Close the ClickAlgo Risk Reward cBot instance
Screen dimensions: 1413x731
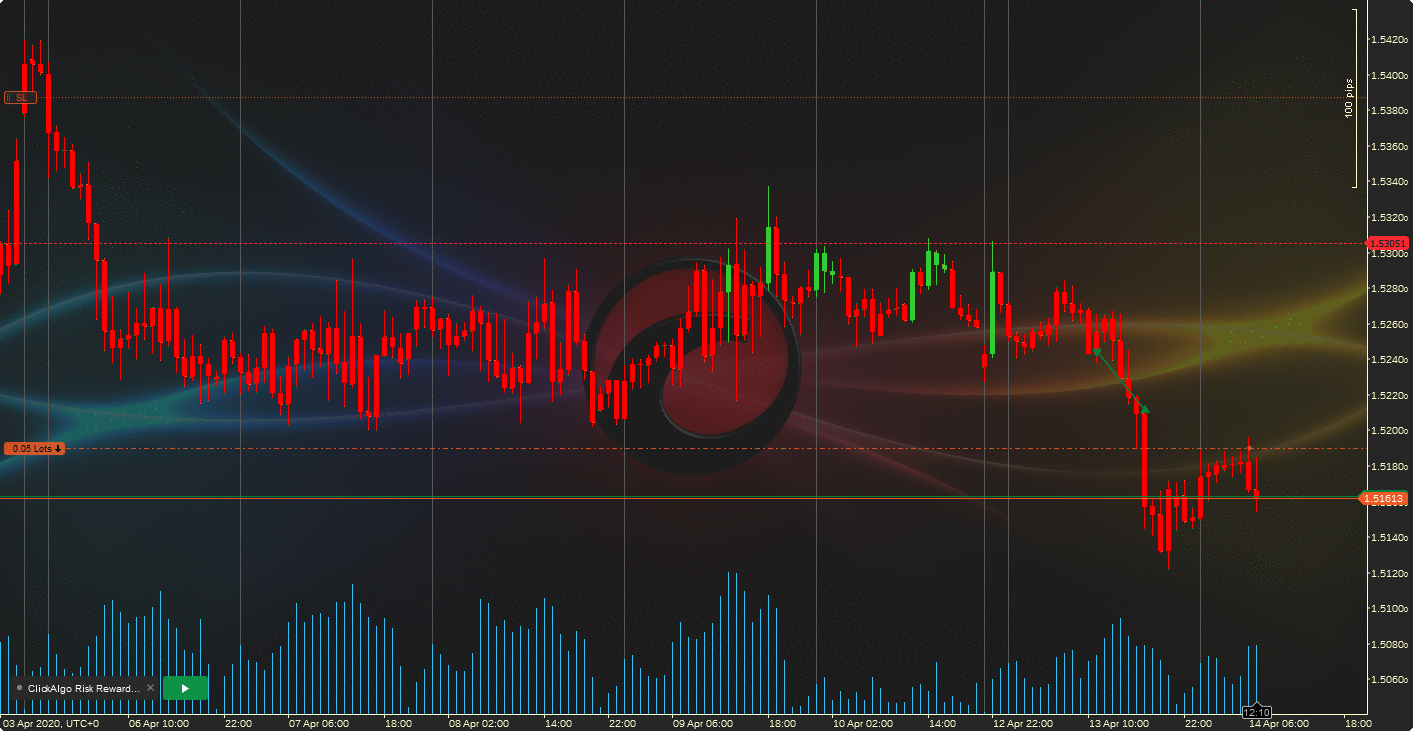[151, 688]
